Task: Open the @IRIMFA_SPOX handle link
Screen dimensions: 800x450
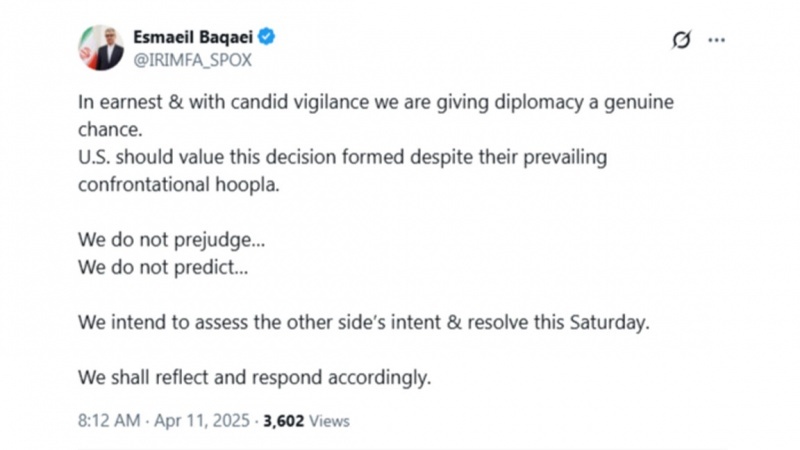Action: click(192, 60)
